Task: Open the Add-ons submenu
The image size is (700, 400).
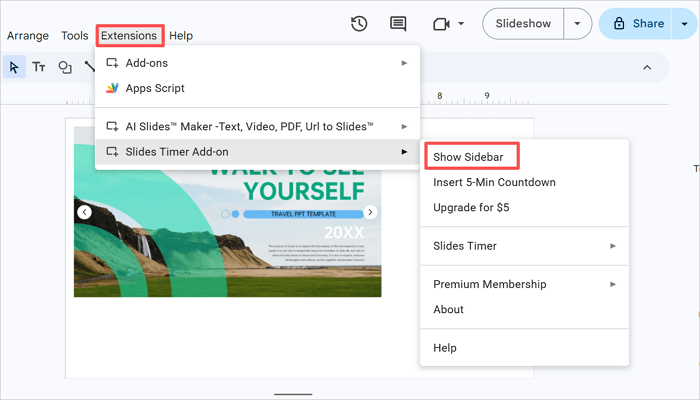Action: pos(257,63)
